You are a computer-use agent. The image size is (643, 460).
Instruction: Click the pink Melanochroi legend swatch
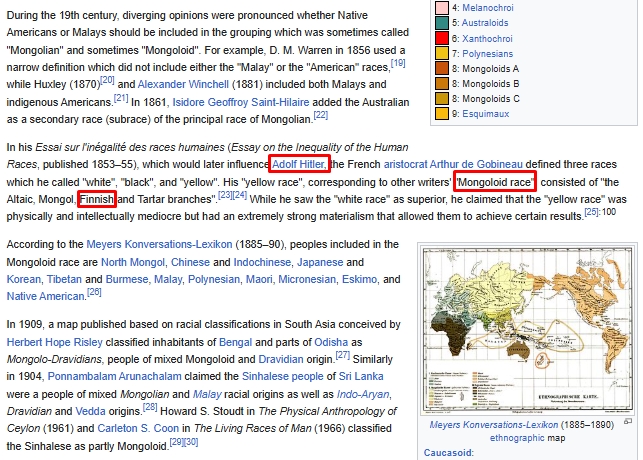442,8
